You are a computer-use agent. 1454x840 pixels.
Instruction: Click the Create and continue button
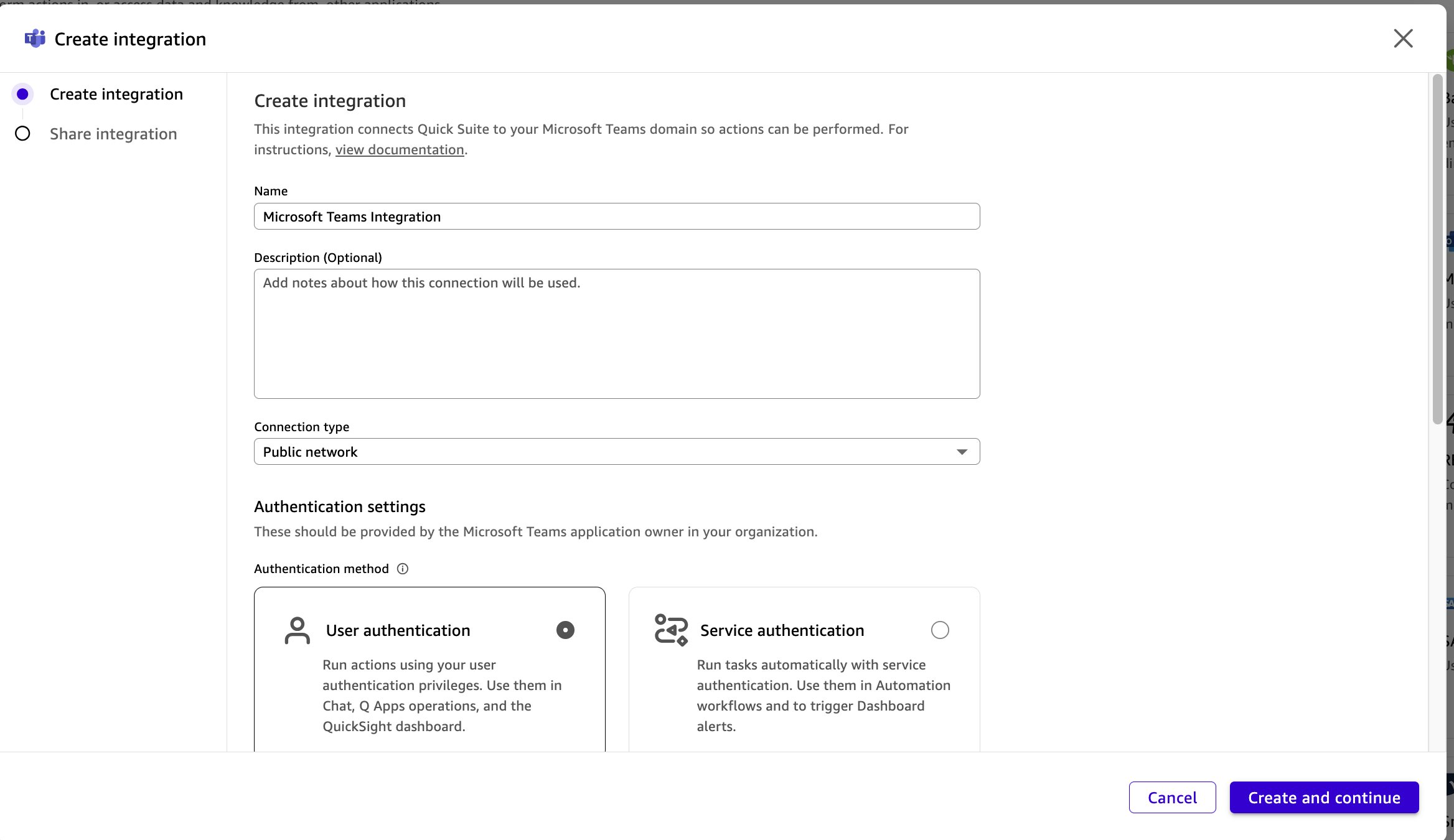coord(1323,797)
